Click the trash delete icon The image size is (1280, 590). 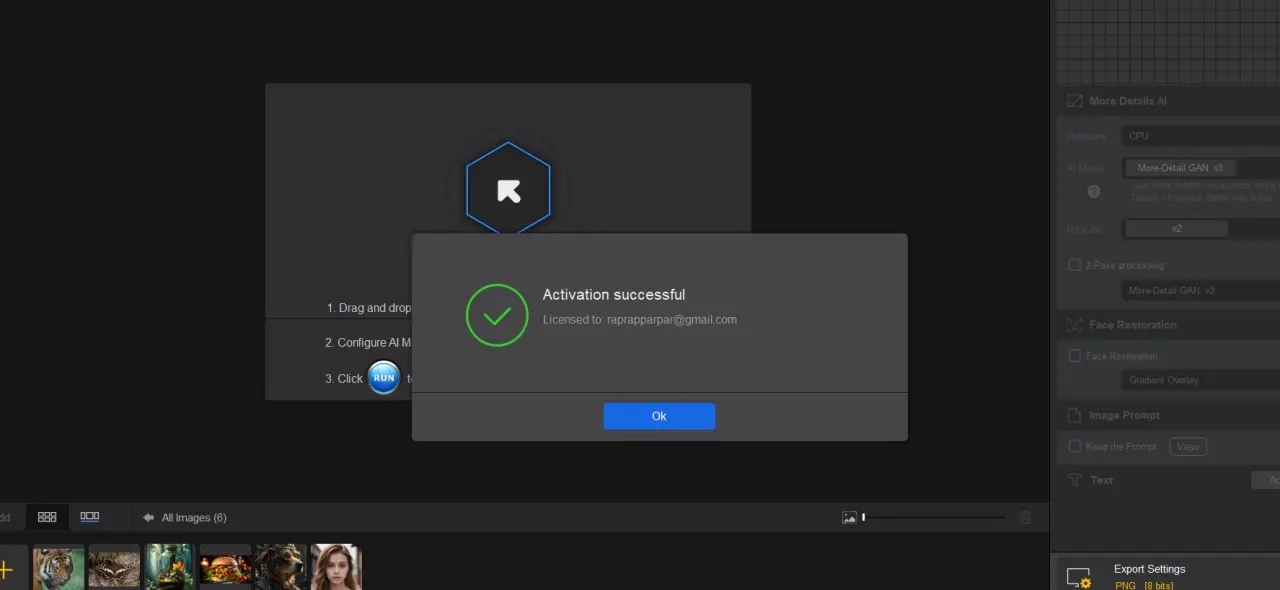(1025, 517)
